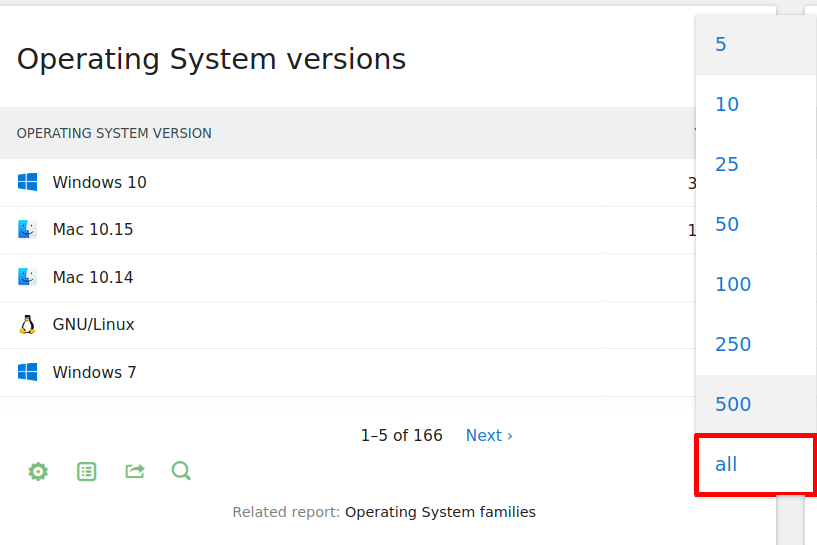
Task: Click the Mac 10.15 row label
Action: (x=93, y=229)
